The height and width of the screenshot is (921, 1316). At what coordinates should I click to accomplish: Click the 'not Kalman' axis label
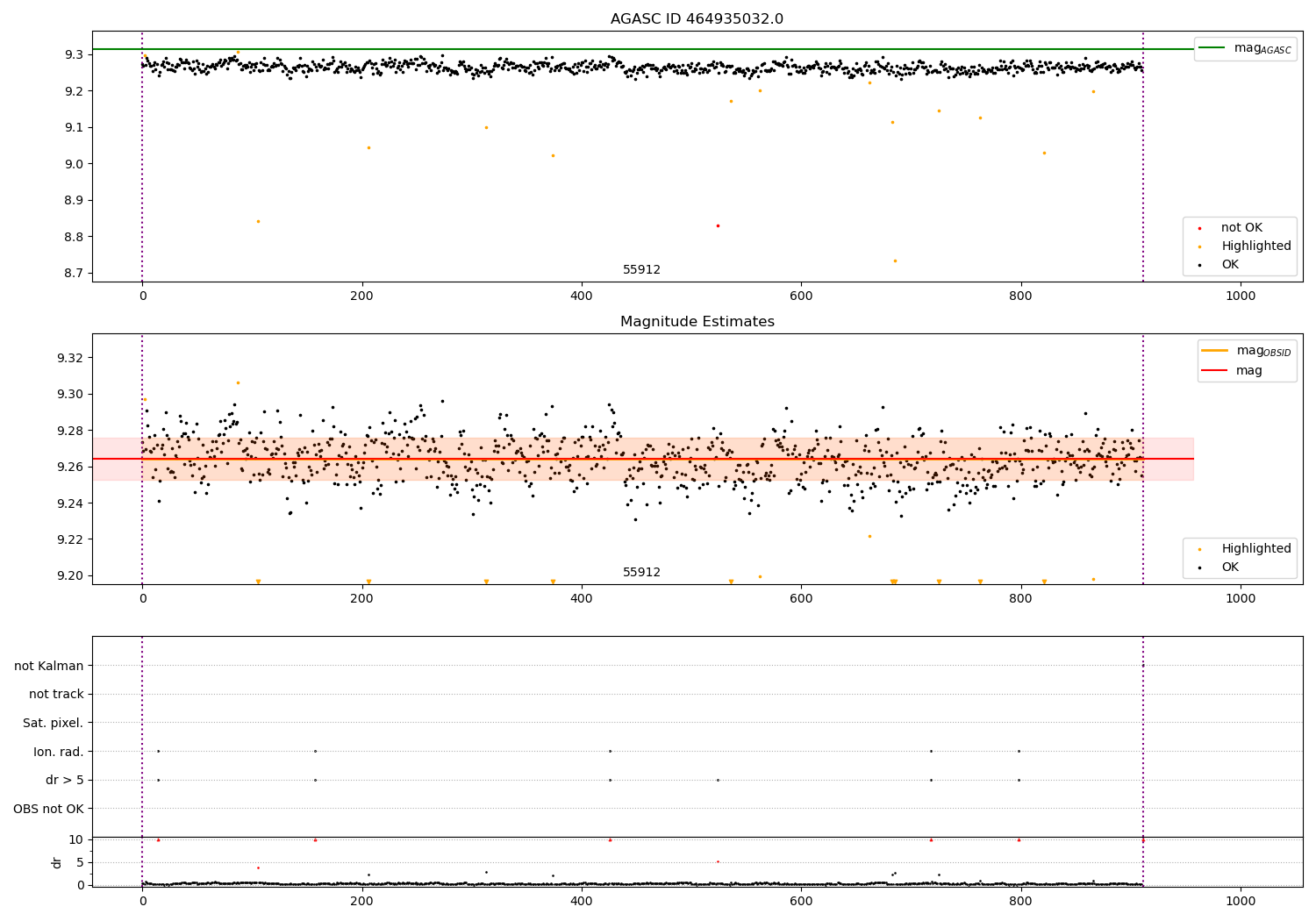(48, 667)
